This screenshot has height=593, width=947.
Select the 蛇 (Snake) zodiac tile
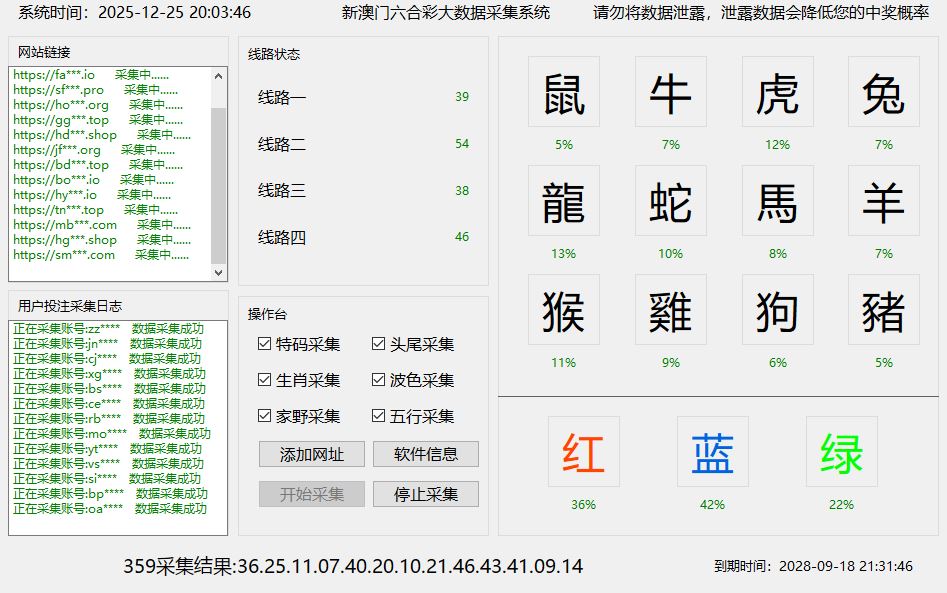coord(670,200)
